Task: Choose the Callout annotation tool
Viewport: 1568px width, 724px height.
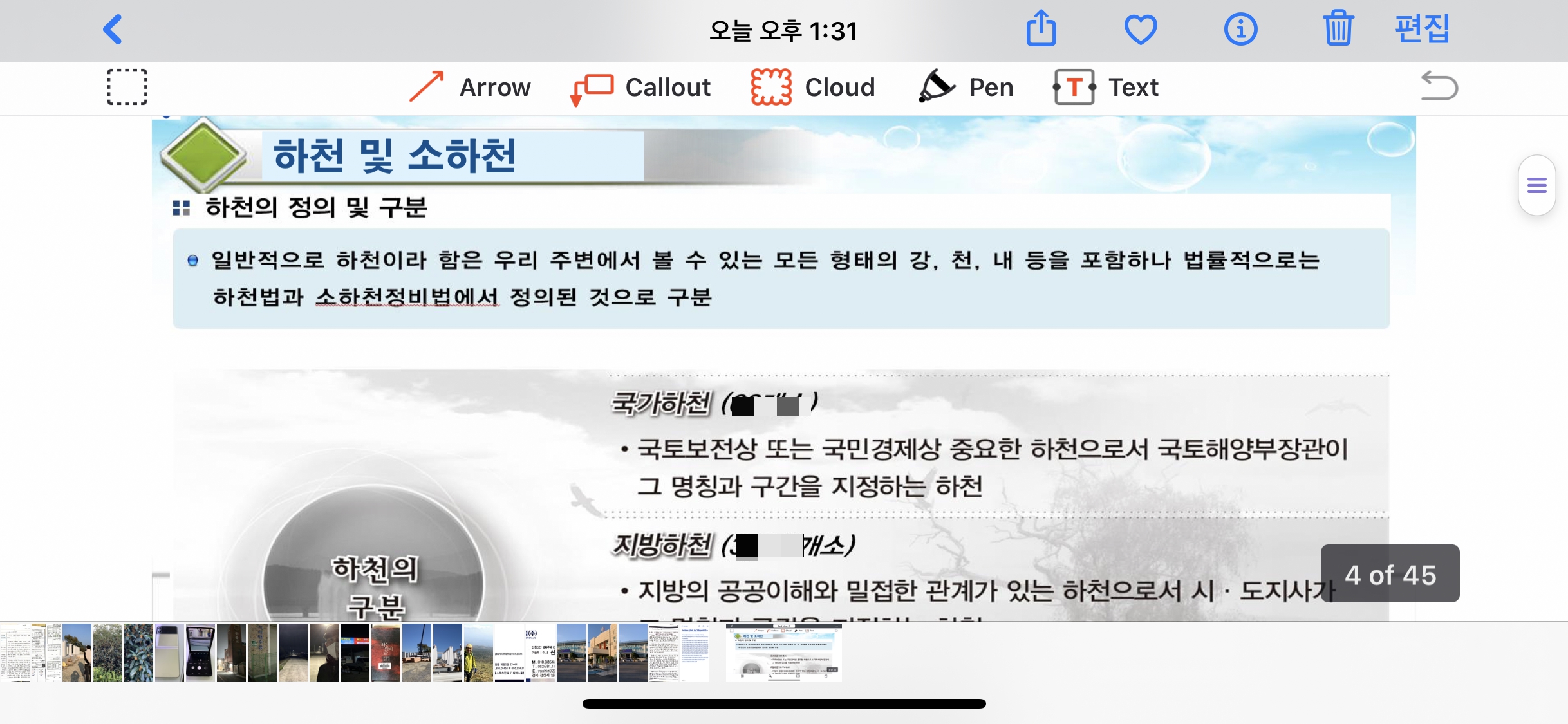Action: tap(640, 87)
